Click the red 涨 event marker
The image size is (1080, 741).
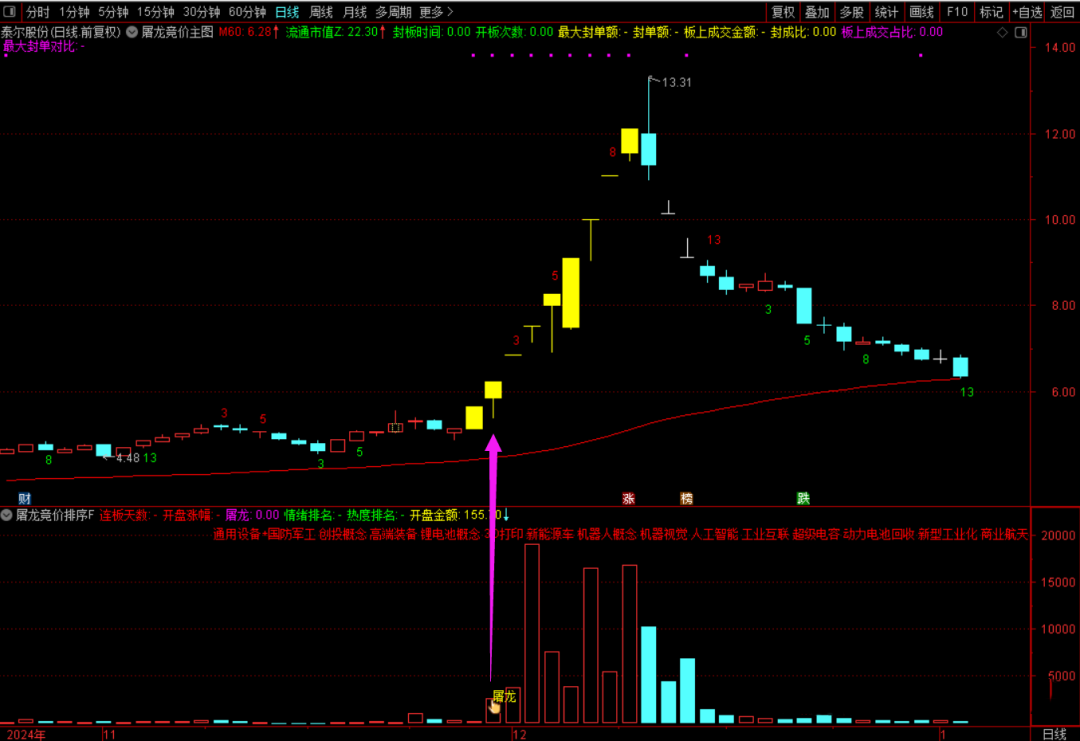(x=629, y=498)
